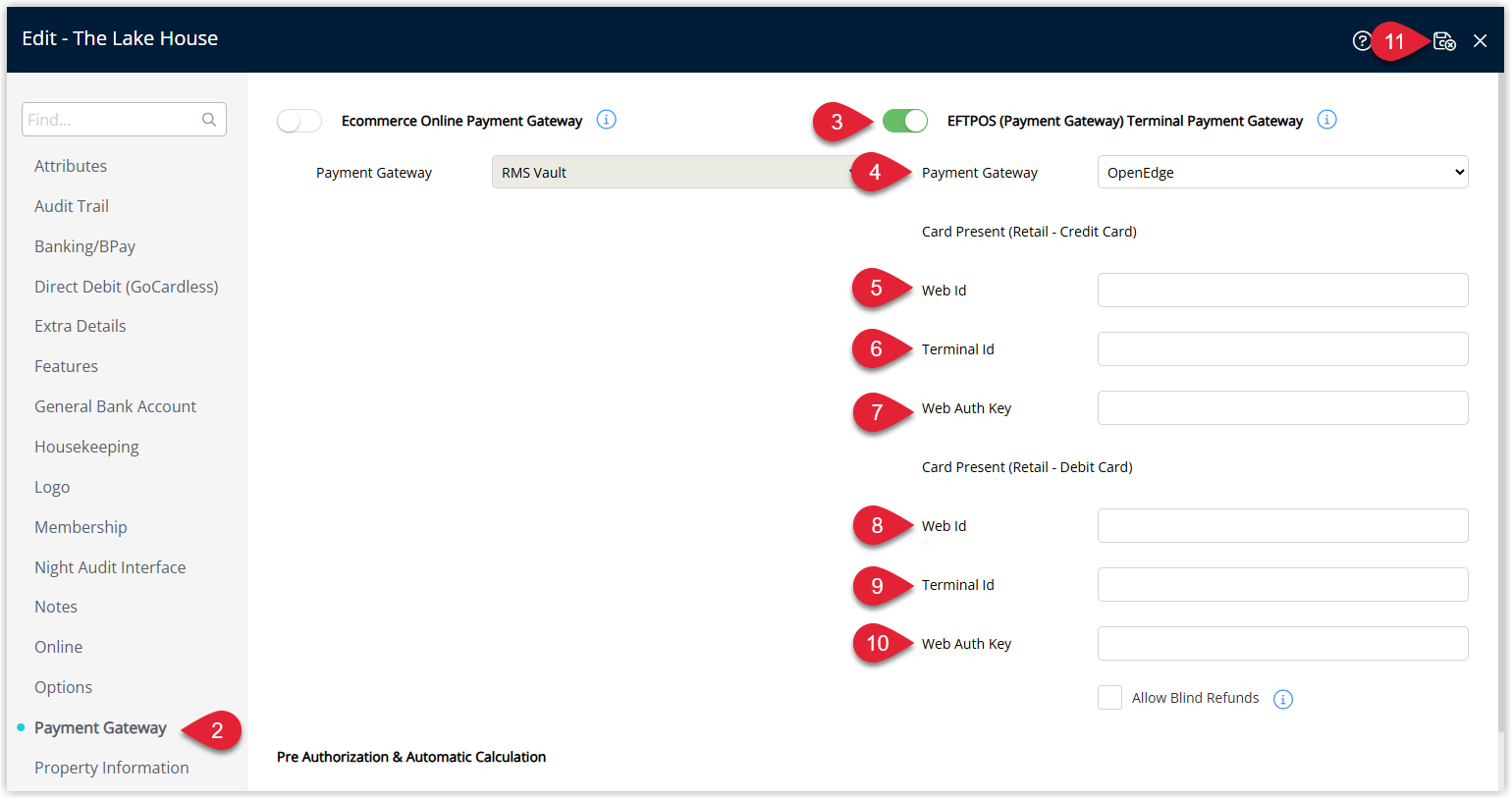Open the help question mark icon
The width and height of the screenshot is (1512, 799).
pos(1362,41)
